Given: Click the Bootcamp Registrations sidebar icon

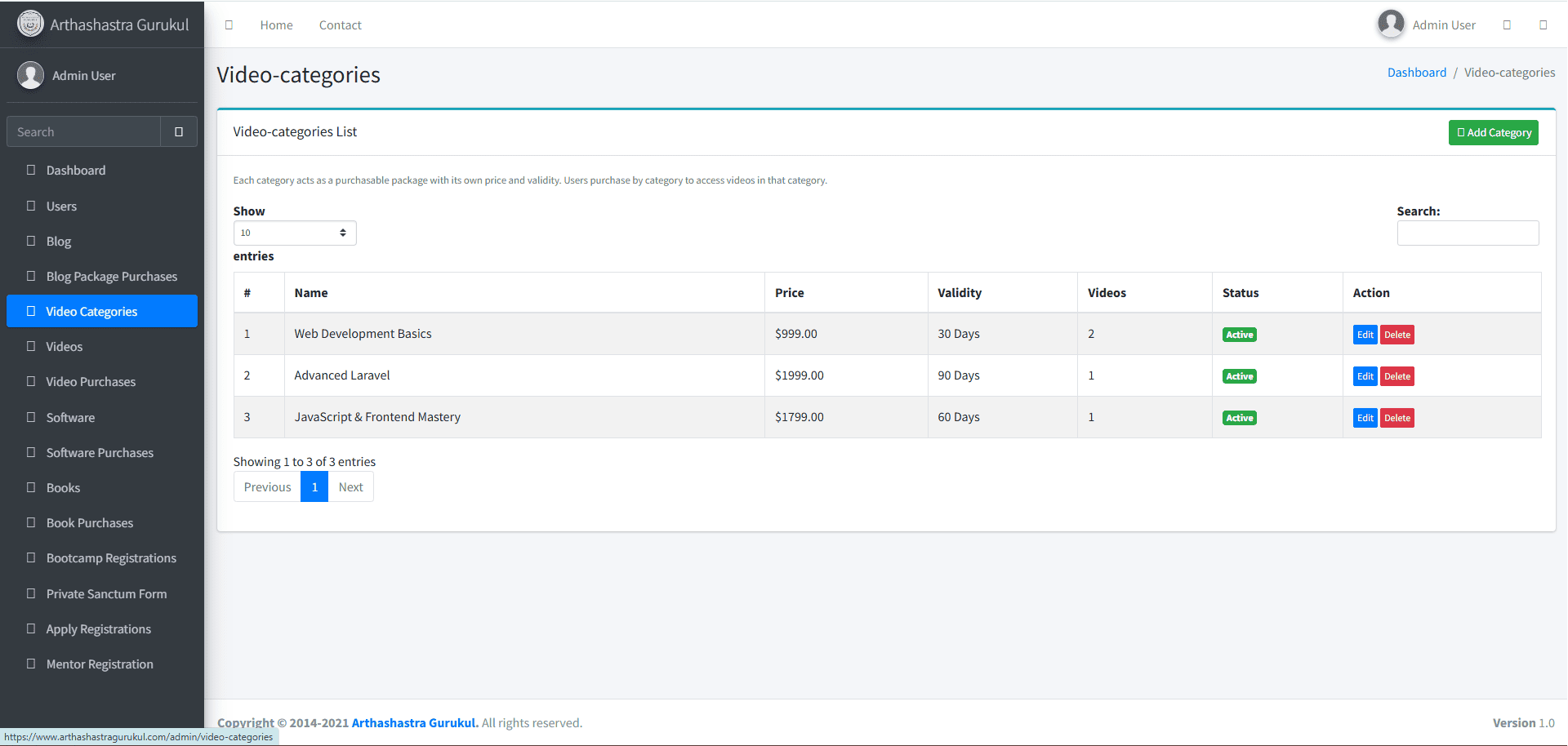Looking at the screenshot, I should 31,557.
